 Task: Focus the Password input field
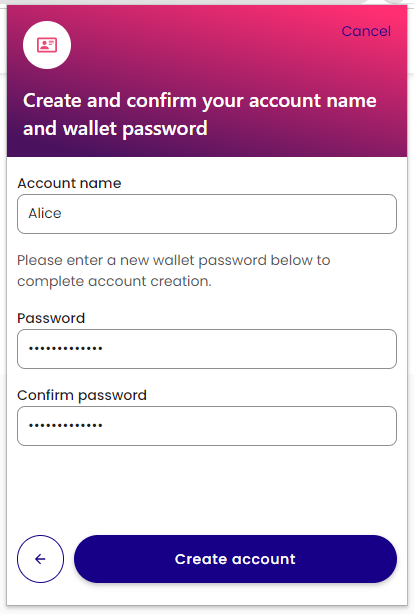coord(207,349)
